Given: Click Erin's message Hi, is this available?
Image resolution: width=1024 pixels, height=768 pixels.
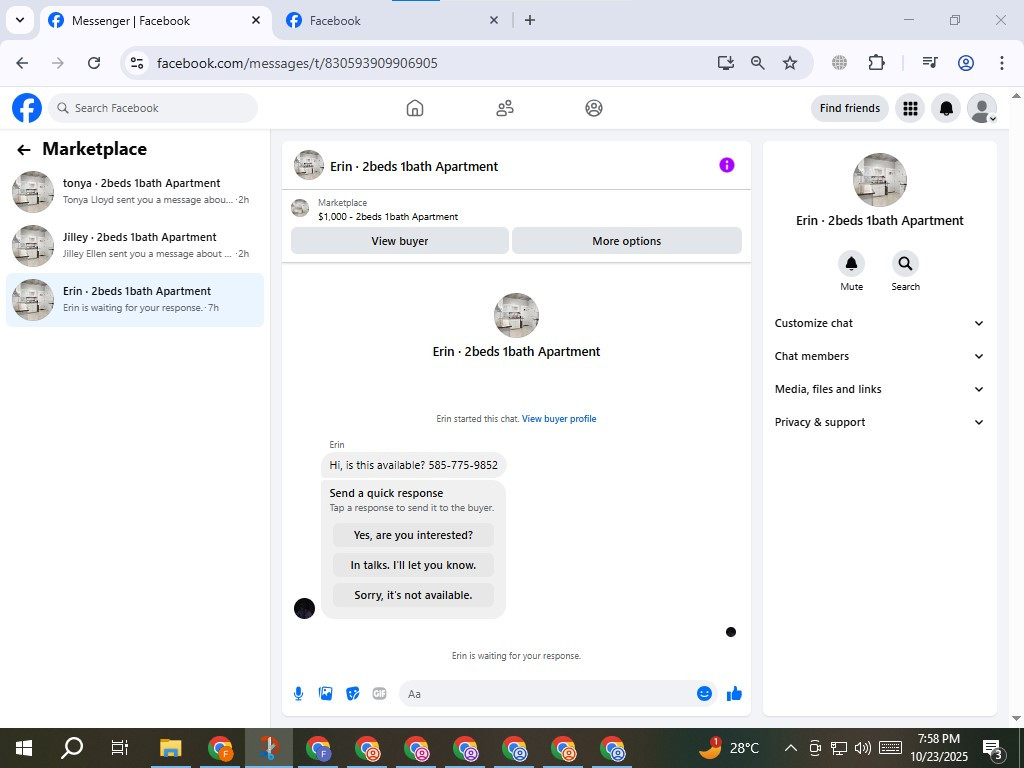Looking at the screenshot, I should 413,465.
